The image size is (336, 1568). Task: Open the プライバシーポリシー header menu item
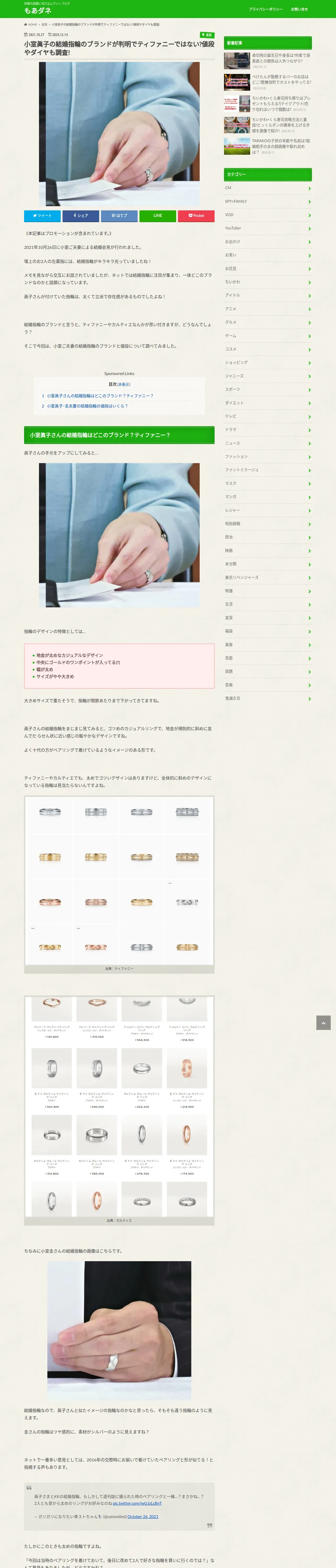click(x=265, y=9)
